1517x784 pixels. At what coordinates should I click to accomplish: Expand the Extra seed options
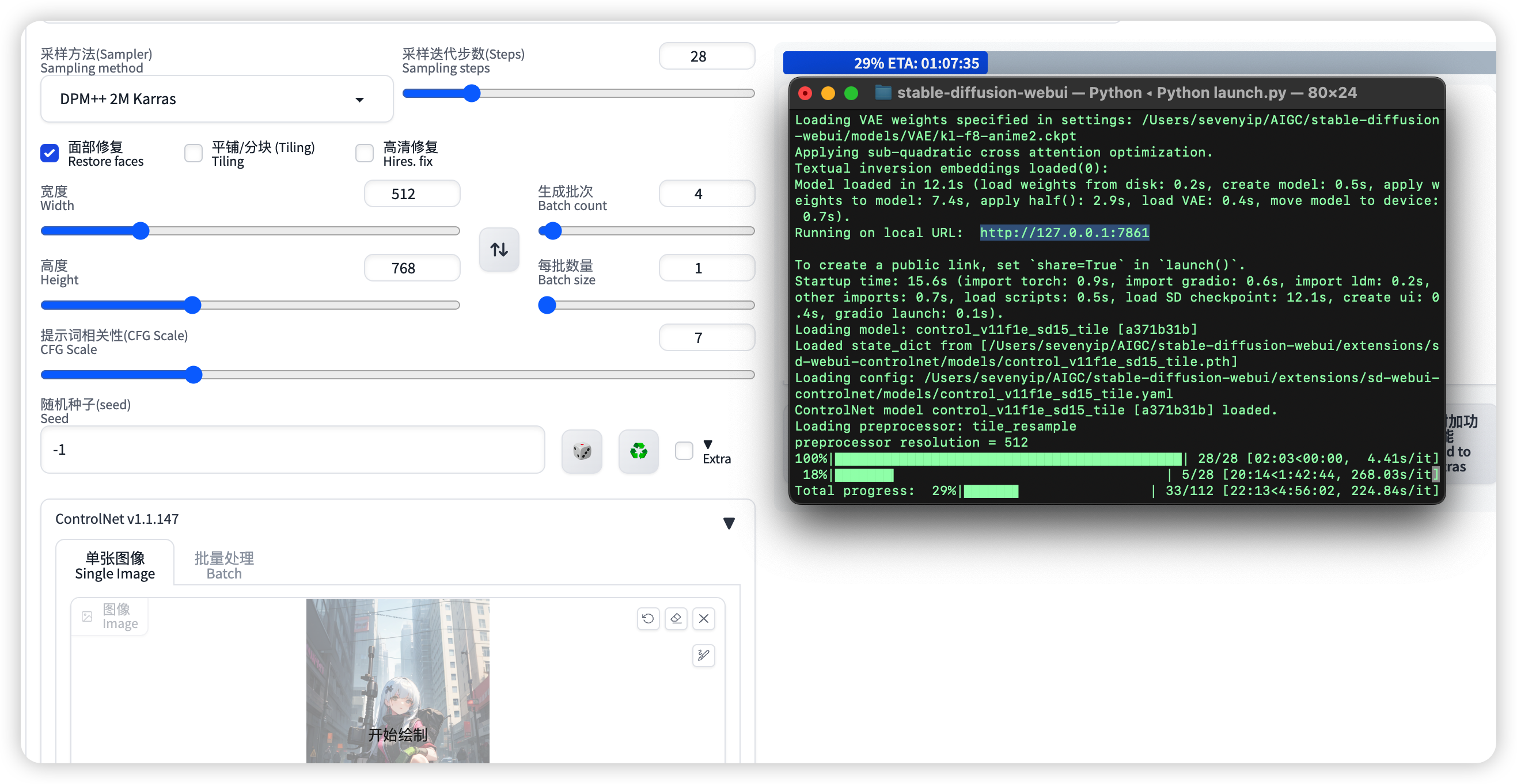[x=684, y=451]
